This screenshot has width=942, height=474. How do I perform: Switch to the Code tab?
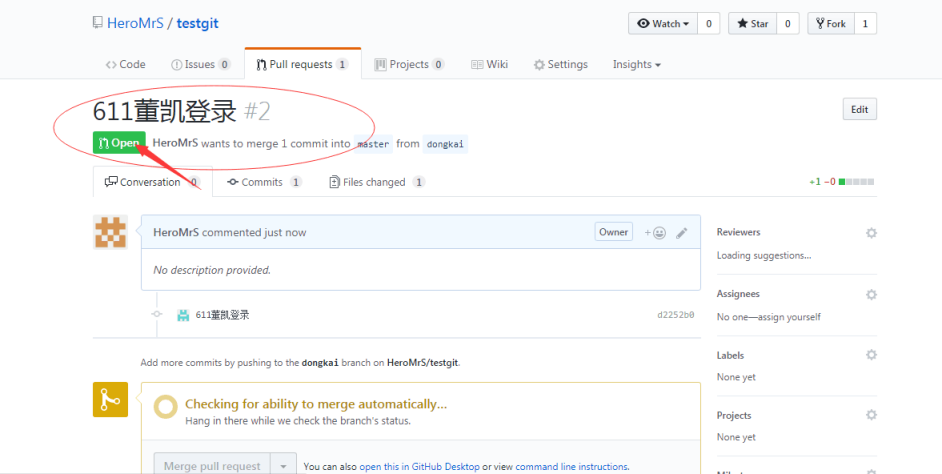(125, 64)
